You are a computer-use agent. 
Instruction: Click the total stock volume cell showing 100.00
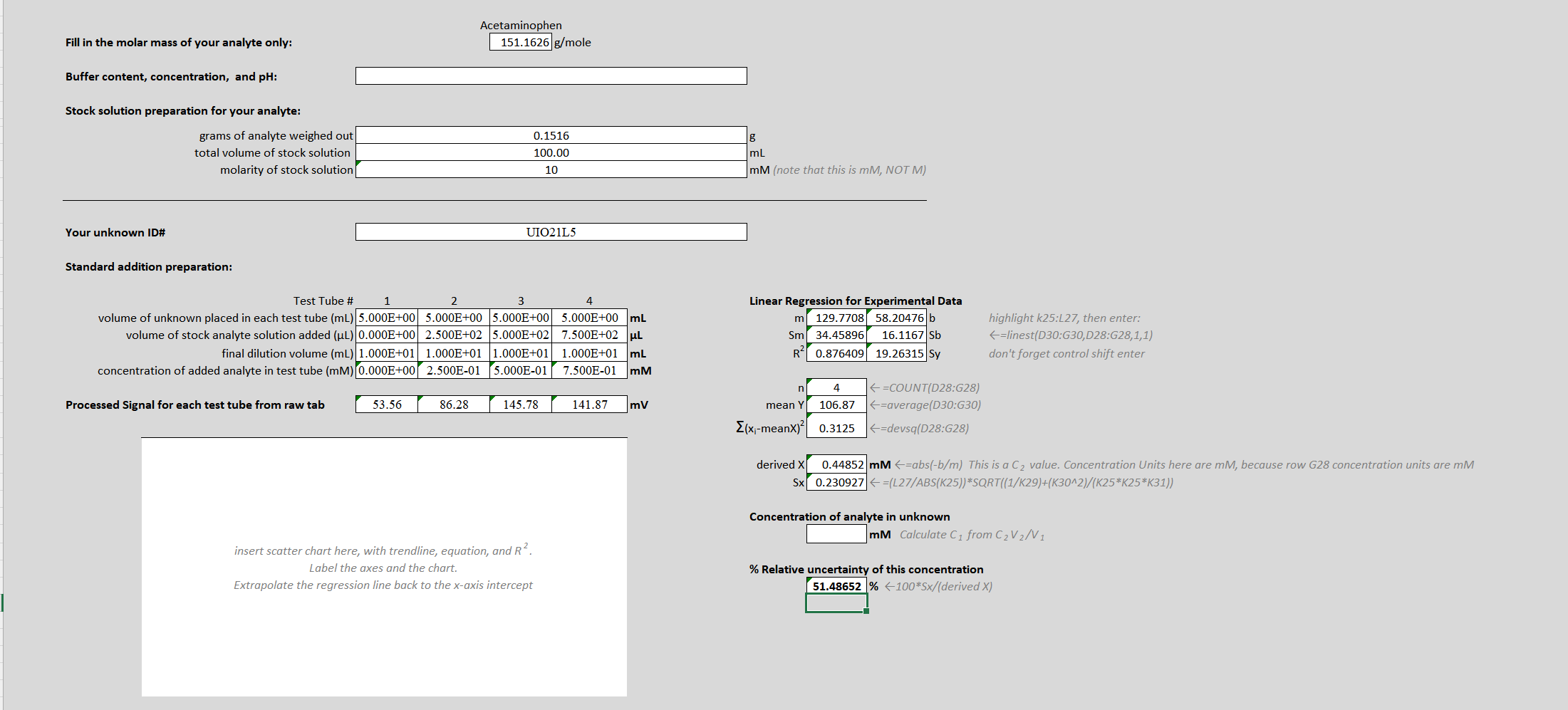[x=551, y=152]
